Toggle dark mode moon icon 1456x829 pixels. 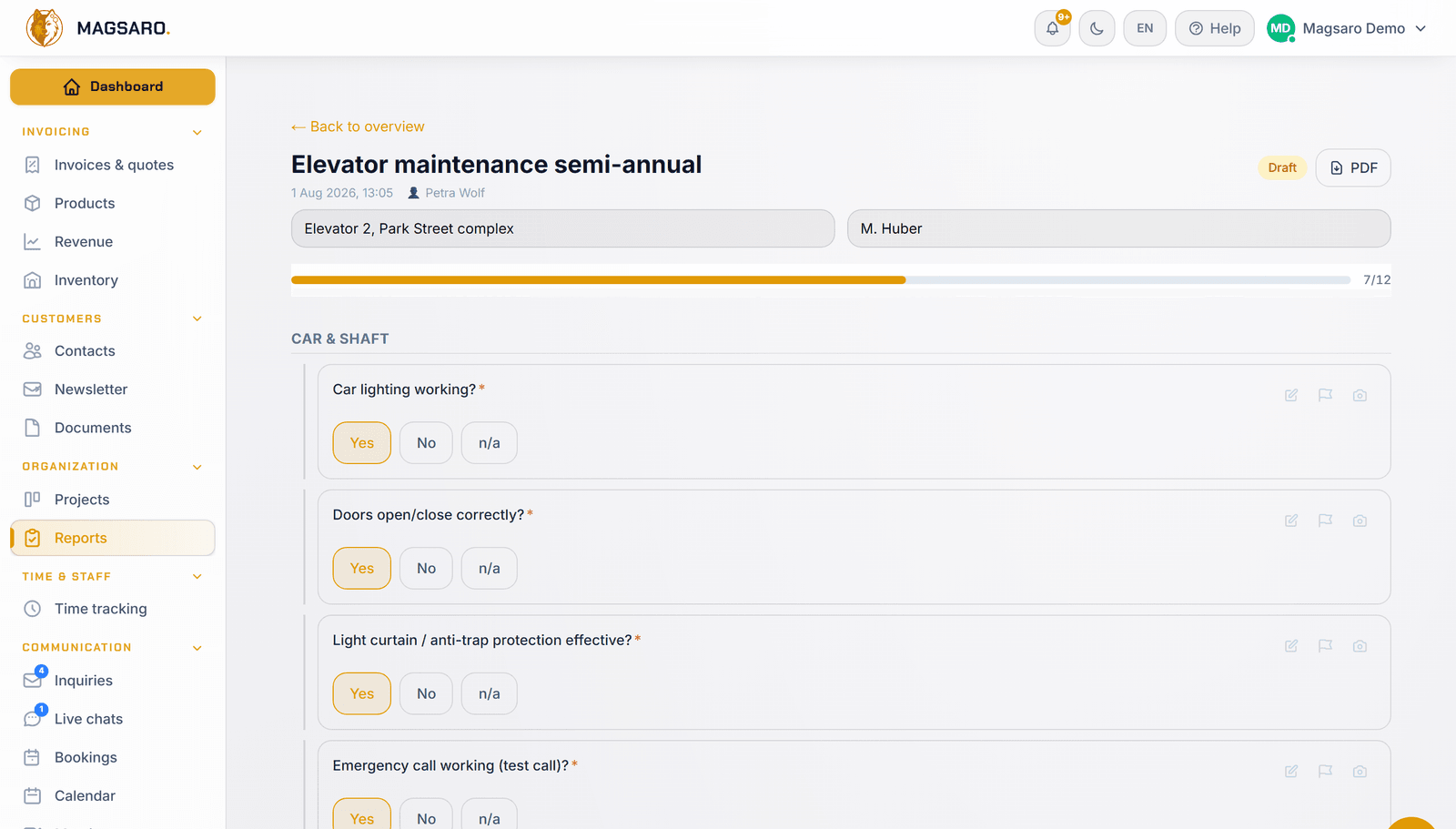[x=1097, y=28]
